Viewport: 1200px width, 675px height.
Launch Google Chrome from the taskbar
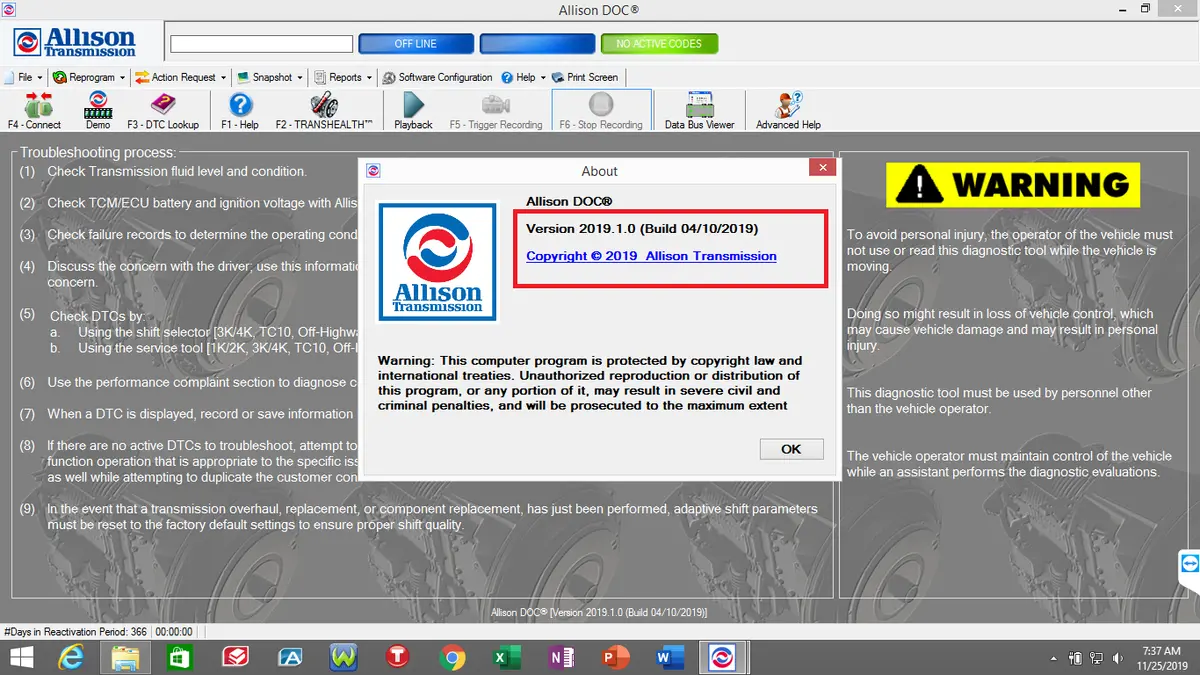click(x=453, y=657)
